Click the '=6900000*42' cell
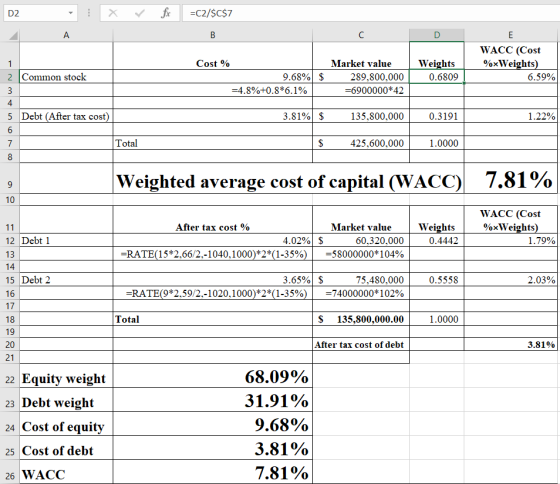560x484 pixels. (x=361, y=90)
